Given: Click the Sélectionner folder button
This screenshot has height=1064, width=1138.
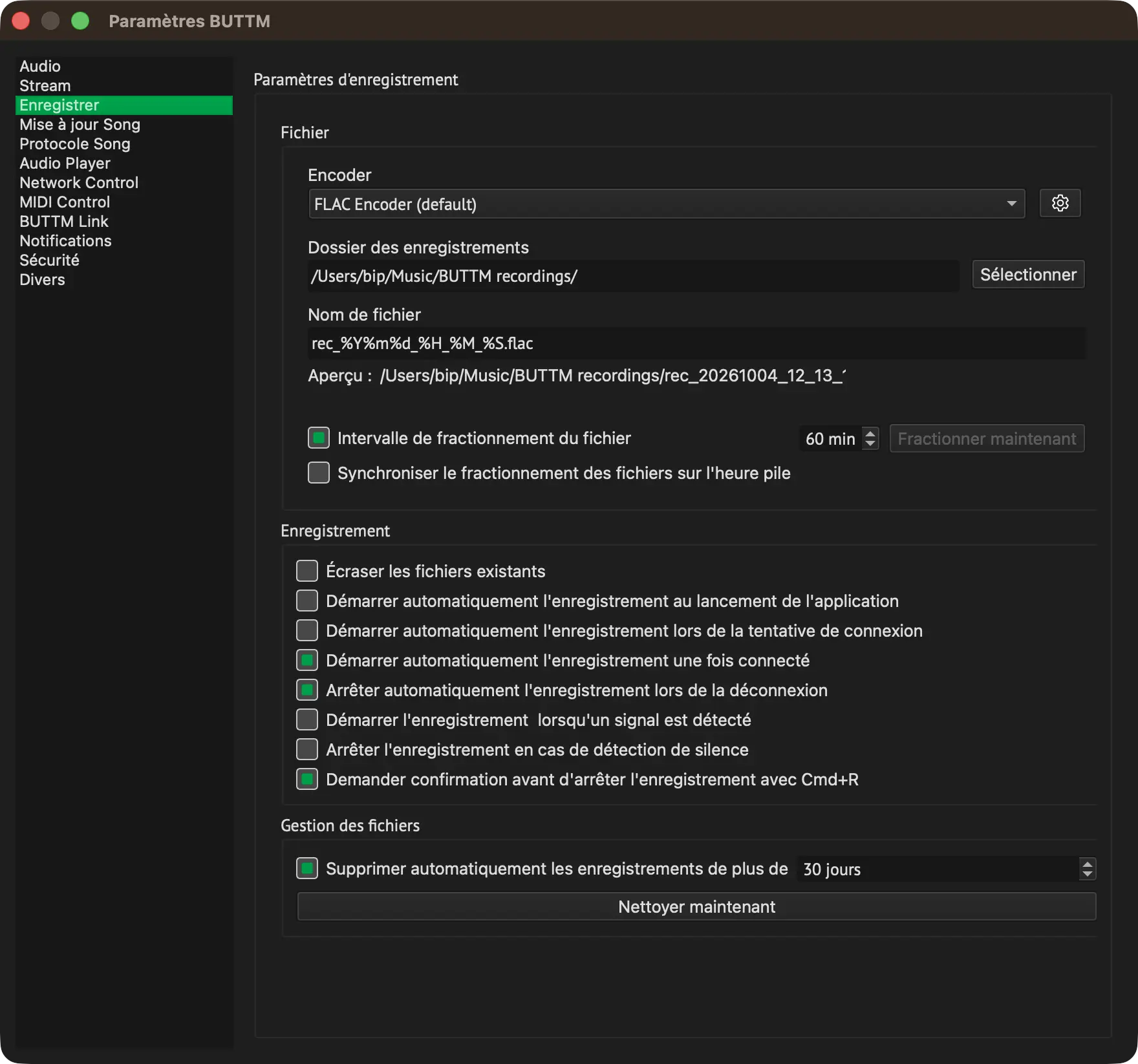Looking at the screenshot, I should click(1028, 275).
